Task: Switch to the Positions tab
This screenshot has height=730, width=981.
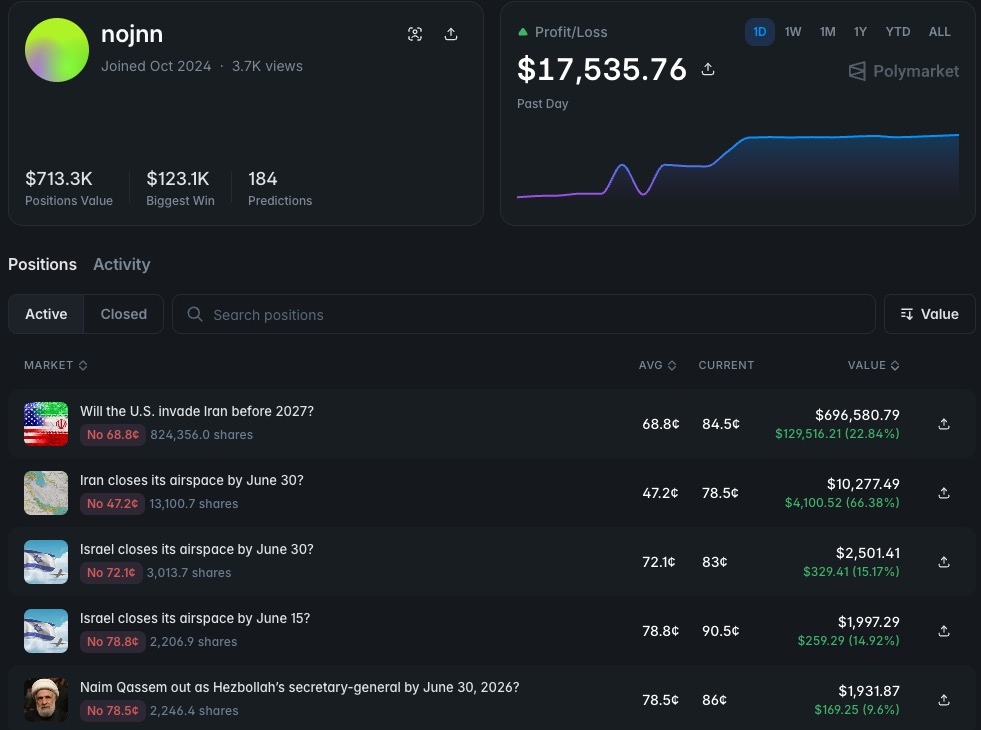Action: tap(43, 265)
